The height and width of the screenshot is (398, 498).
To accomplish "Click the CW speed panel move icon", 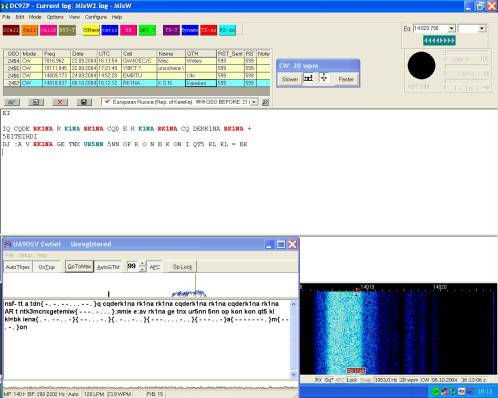I will [324, 78].
